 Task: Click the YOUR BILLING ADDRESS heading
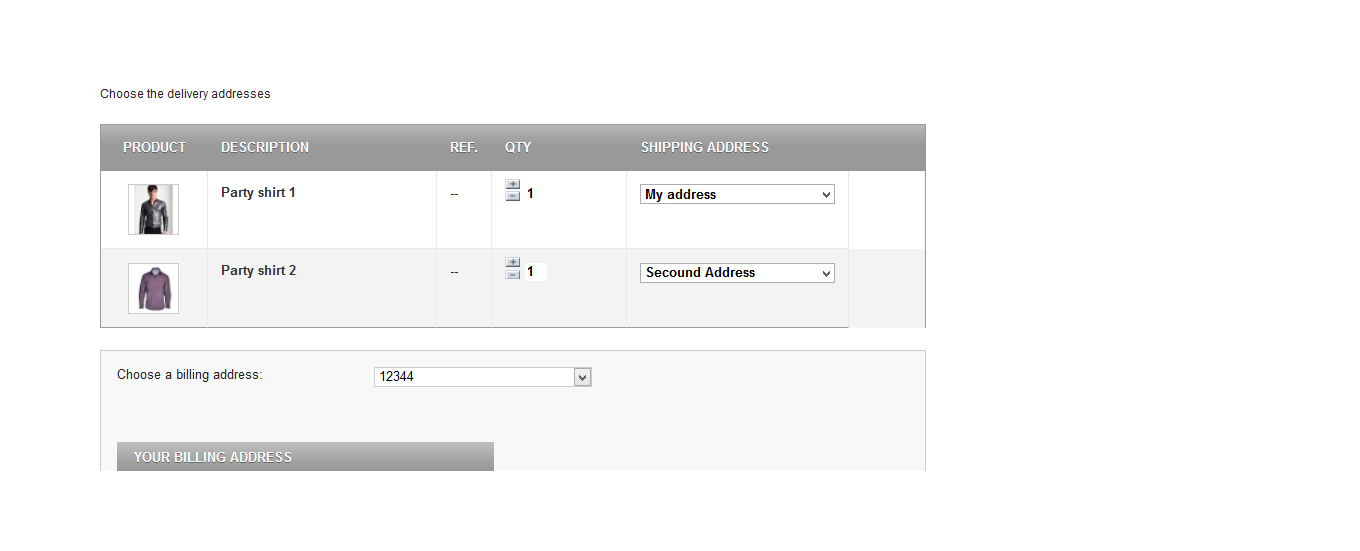[x=213, y=457]
